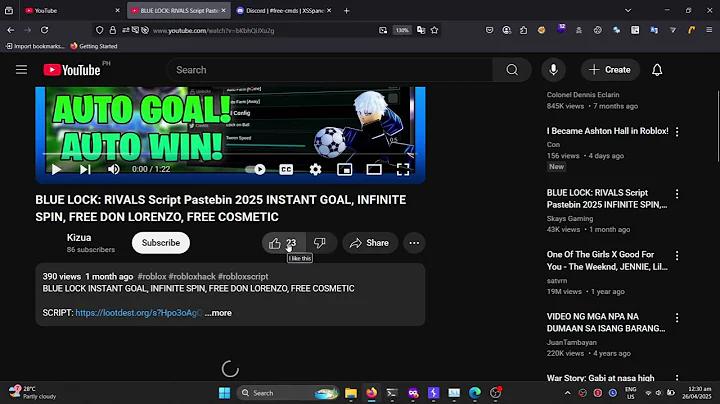This screenshot has height=404, width=720.
Task: Enter full screen mode
Action: pyautogui.click(x=403, y=169)
